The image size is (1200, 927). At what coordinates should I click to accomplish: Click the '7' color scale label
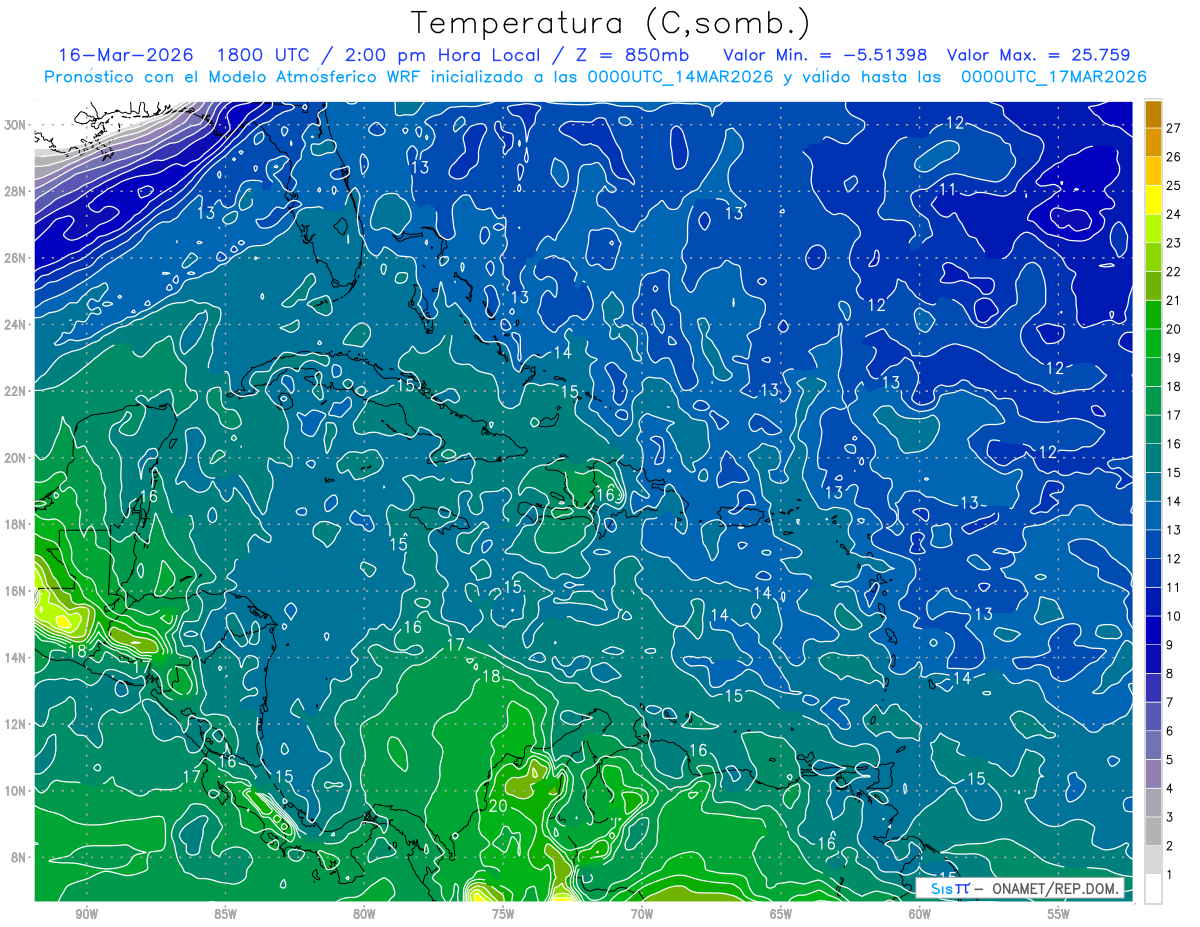click(x=1169, y=702)
